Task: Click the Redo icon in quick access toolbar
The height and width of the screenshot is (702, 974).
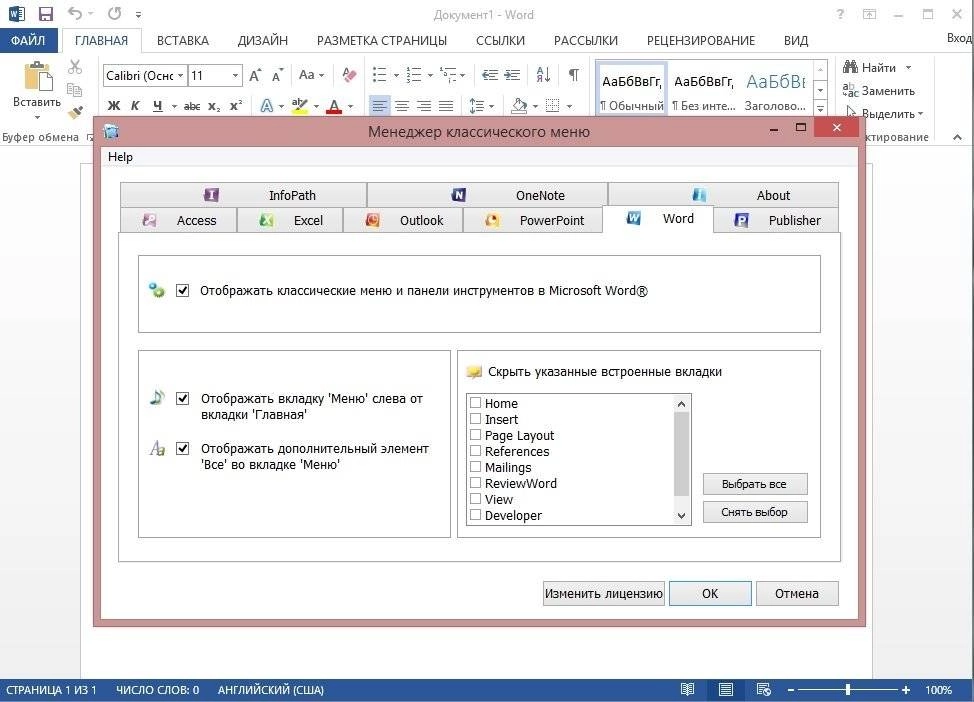Action: click(x=114, y=13)
